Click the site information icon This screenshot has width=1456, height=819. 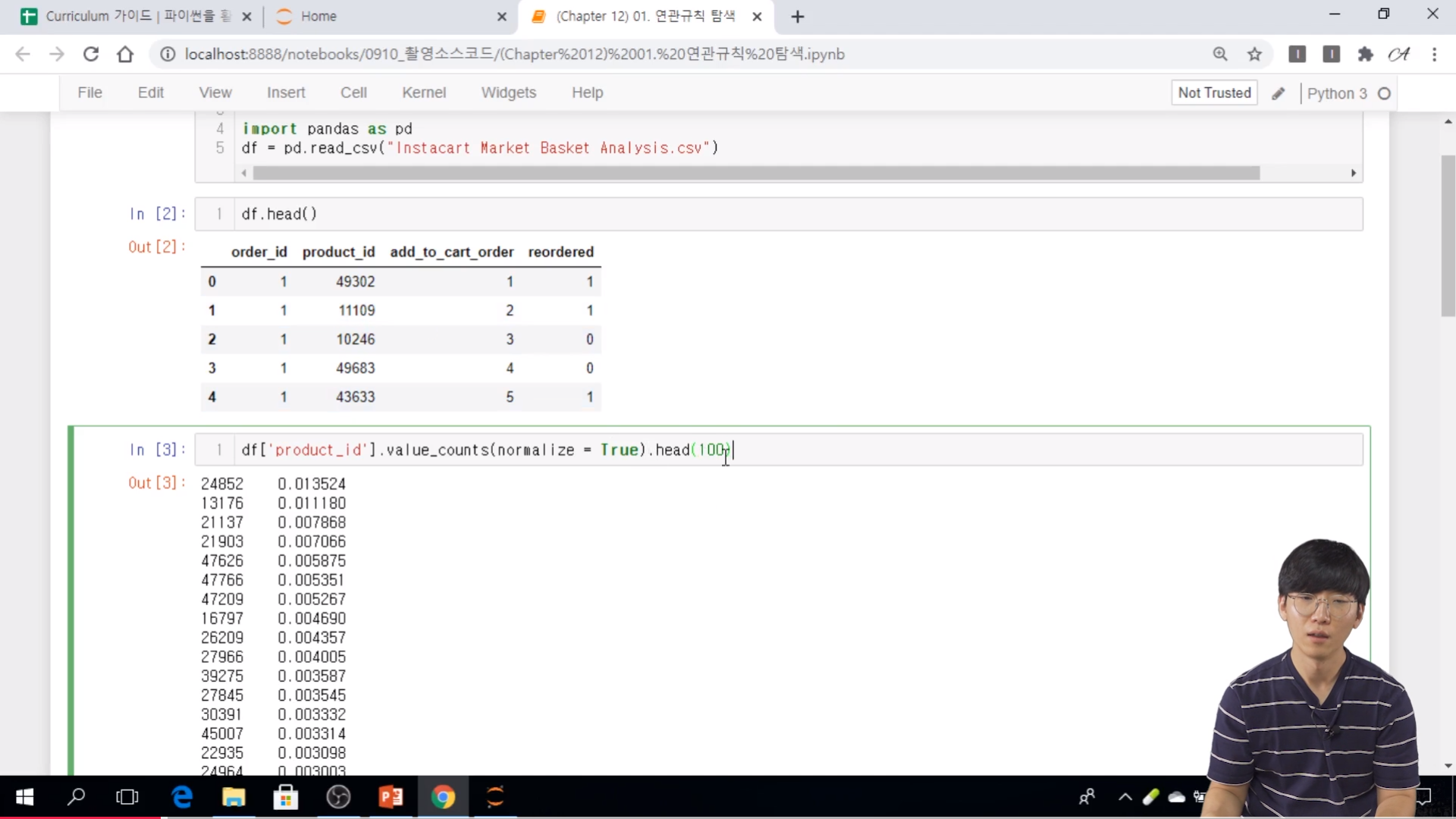(x=168, y=54)
